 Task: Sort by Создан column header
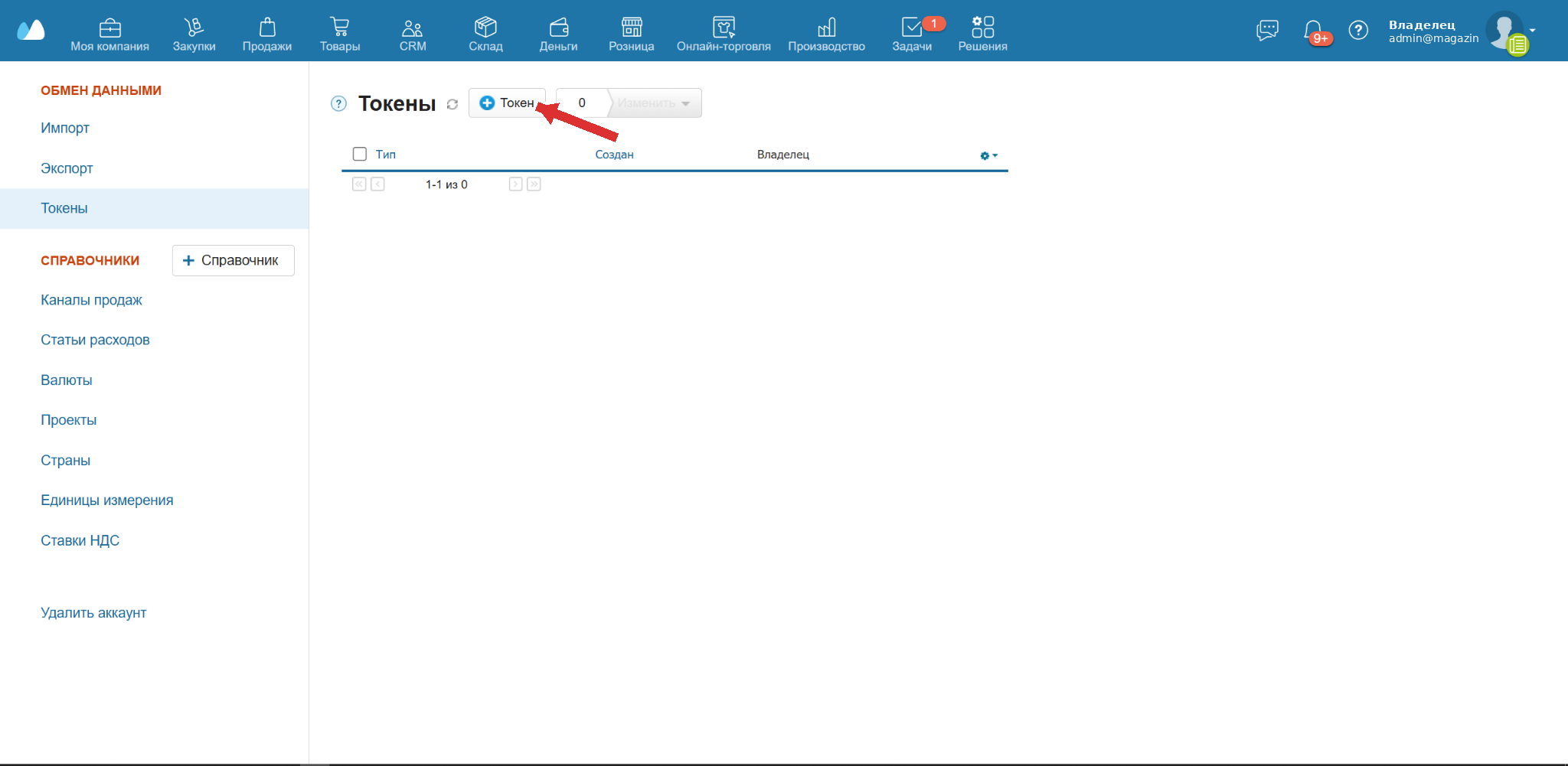coord(614,155)
